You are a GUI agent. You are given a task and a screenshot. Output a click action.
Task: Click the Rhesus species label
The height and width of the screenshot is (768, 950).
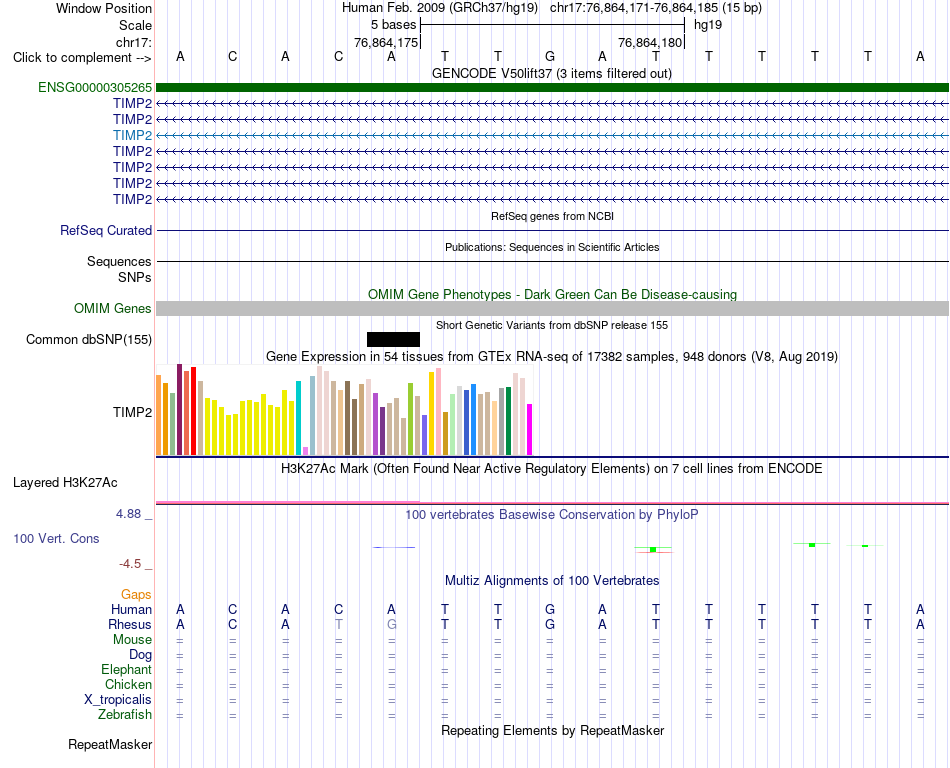130,624
